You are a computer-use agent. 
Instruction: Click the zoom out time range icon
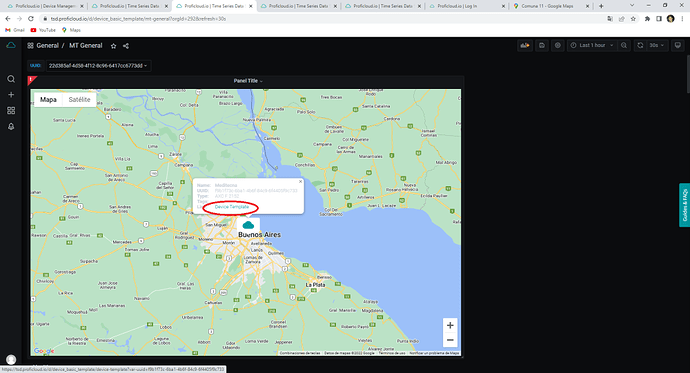click(x=624, y=45)
